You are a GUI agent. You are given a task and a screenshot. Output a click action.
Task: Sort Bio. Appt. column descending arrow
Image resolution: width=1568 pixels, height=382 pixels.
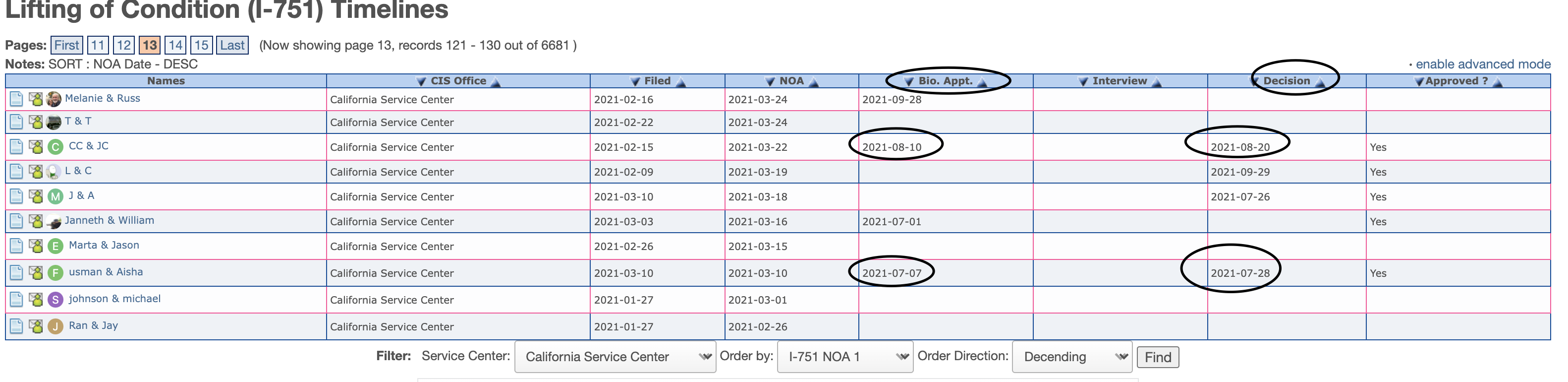tap(909, 82)
